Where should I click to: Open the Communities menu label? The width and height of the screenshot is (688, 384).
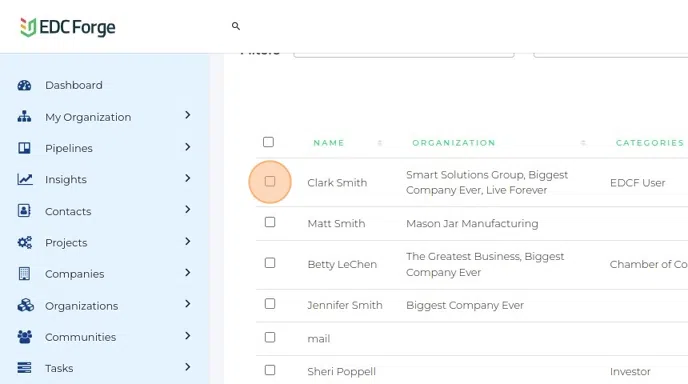tap(81, 337)
